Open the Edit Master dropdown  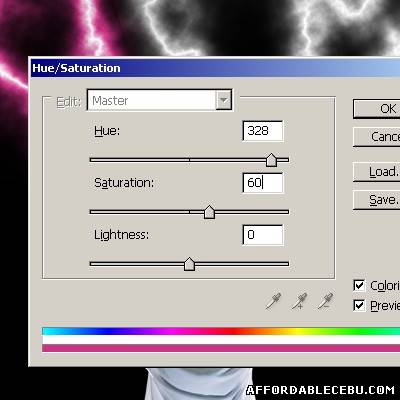pos(160,100)
